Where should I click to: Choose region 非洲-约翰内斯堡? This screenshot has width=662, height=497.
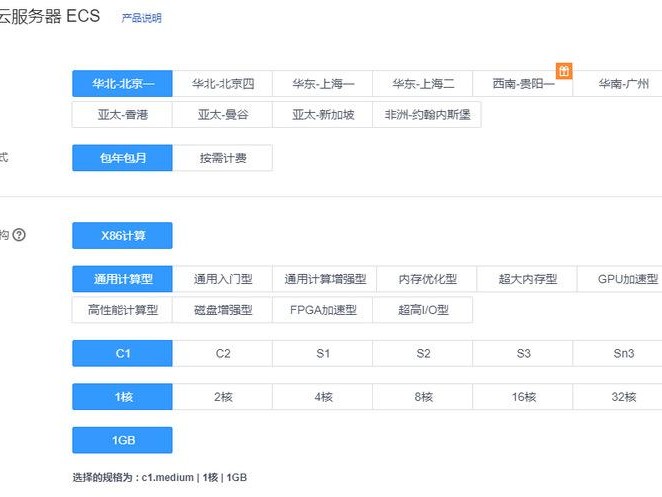tap(427, 114)
